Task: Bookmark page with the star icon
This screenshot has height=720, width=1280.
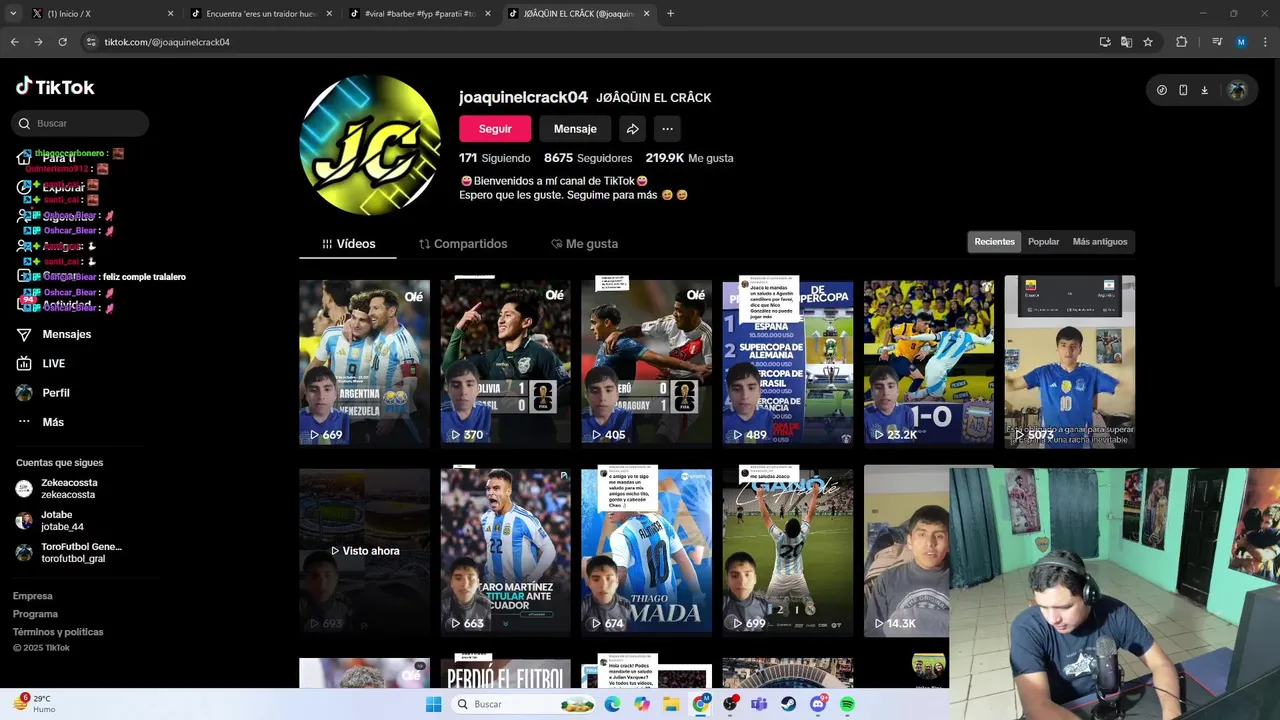Action: [1148, 42]
